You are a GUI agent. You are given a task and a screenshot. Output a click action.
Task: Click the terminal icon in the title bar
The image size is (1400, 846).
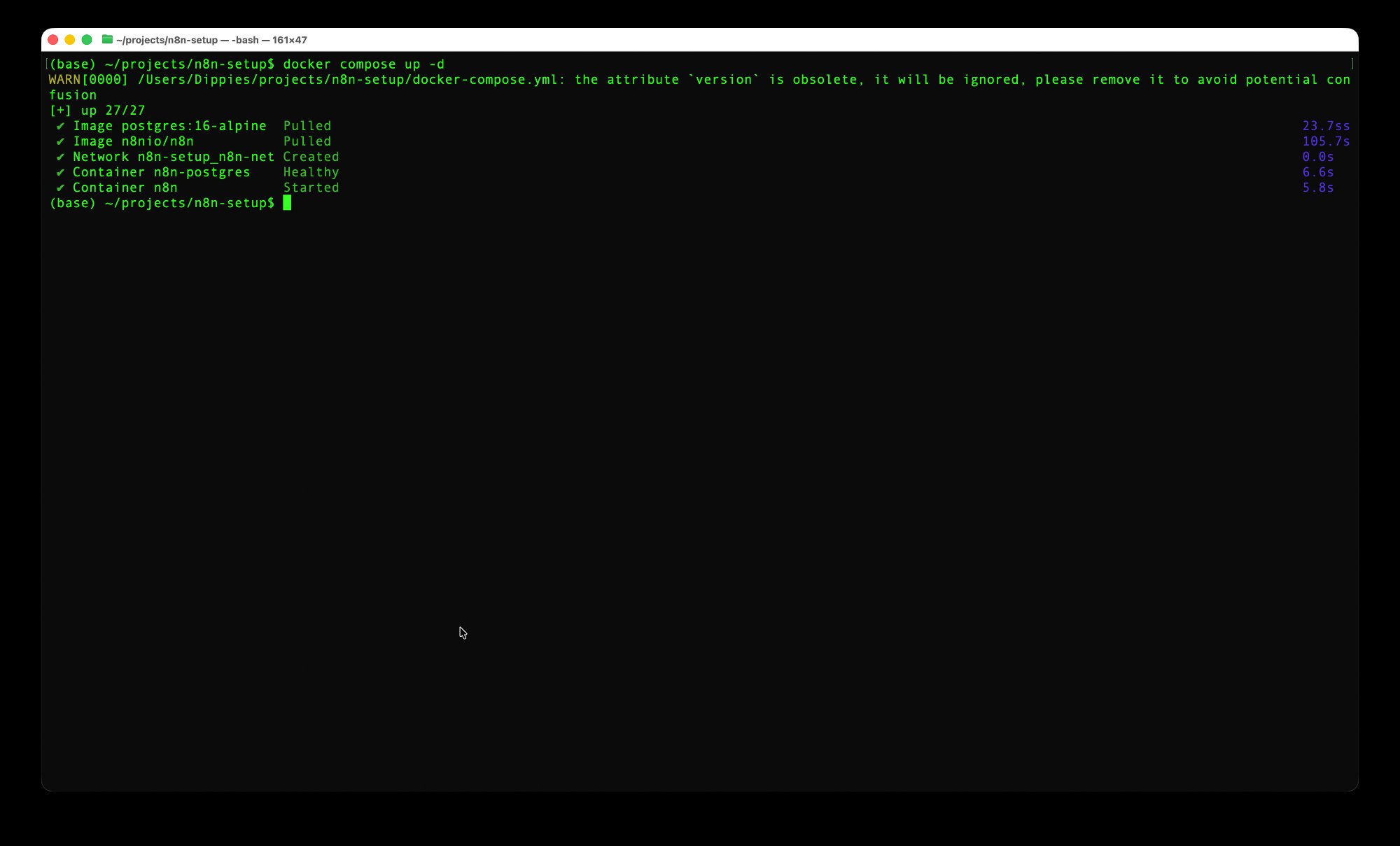click(x=106, y=40)
